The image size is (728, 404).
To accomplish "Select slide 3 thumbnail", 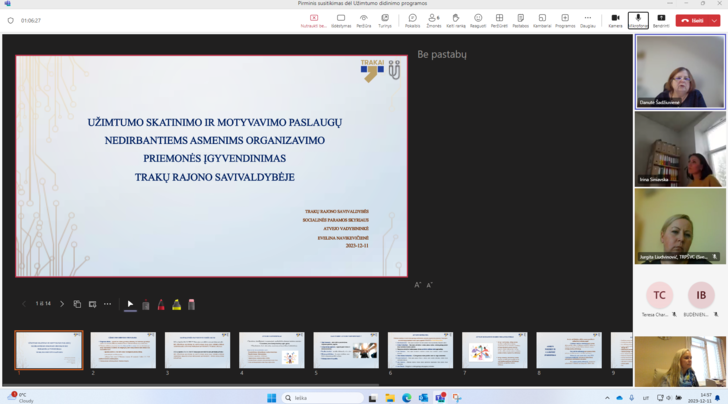I will point(197,350).
